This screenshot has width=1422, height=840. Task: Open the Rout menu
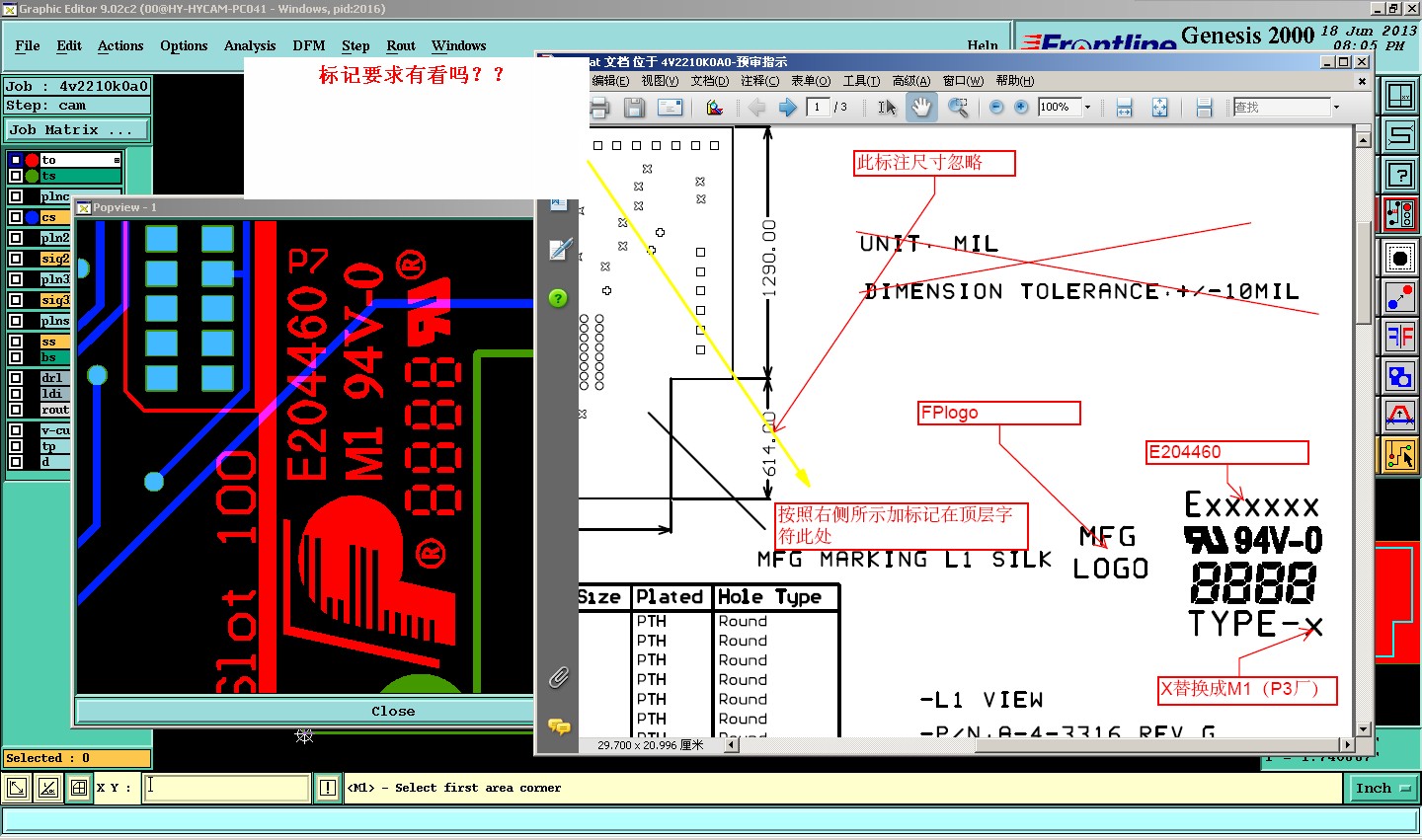click(401, 46)
